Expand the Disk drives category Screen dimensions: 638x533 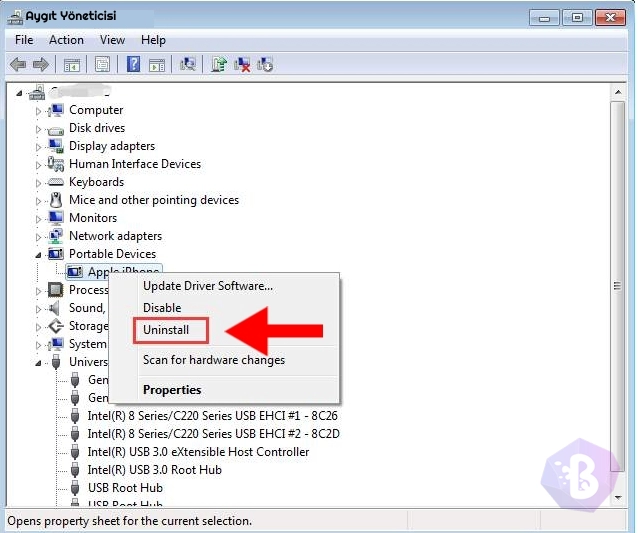pyautogui.click(x=39, y=128)
